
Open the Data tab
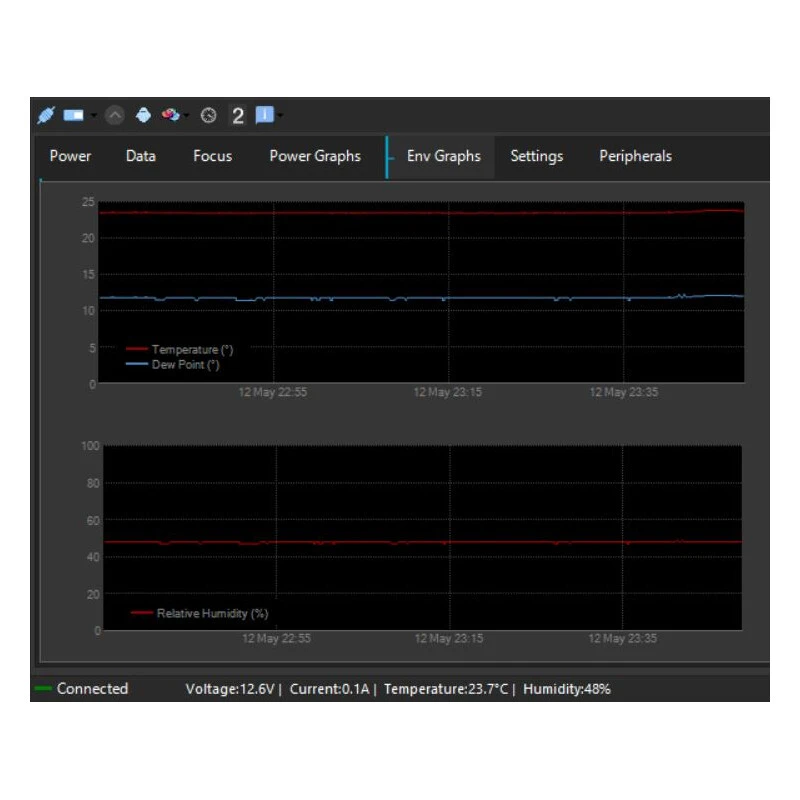pyautogui.click(x=140, y=156)
